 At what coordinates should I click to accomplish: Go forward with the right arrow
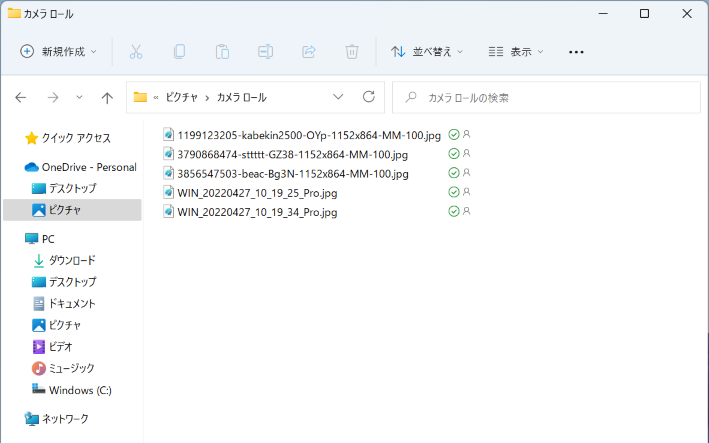53,97
